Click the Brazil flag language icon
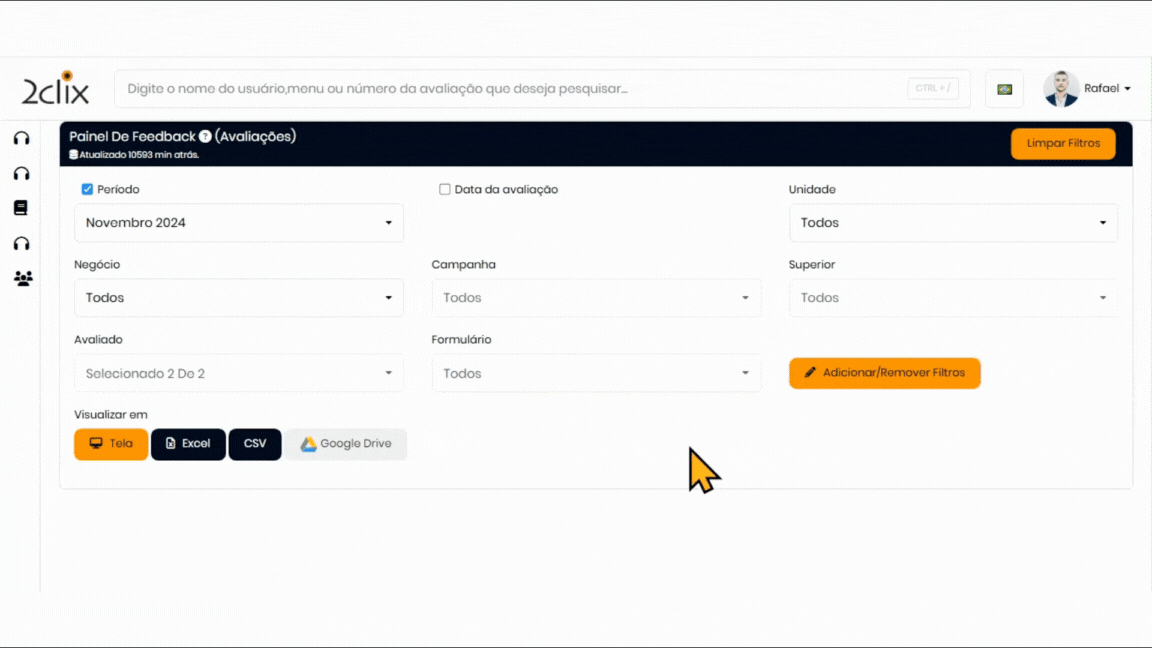1152x648 pixels. coord(1004,89)
